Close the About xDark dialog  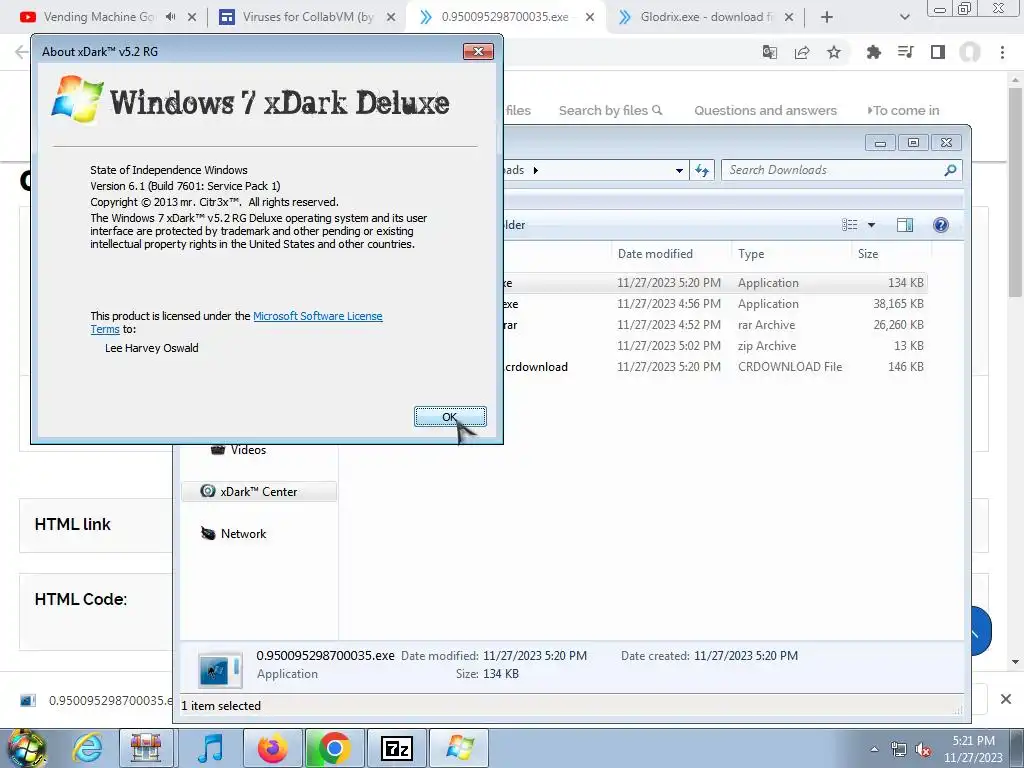[478, 52]
